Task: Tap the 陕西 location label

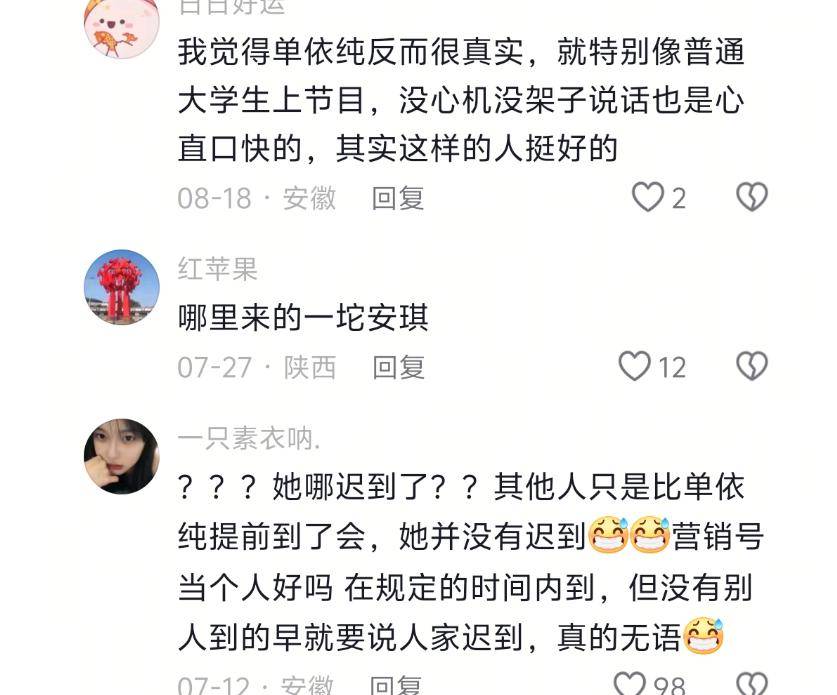Action: [310, 367]
